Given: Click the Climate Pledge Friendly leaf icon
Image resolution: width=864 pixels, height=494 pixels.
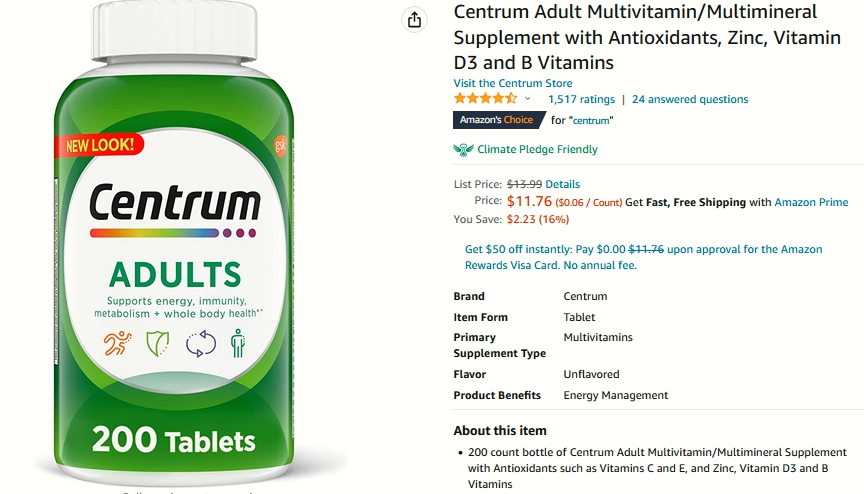Looking at the screenshot, I should (x=463, y=149).
